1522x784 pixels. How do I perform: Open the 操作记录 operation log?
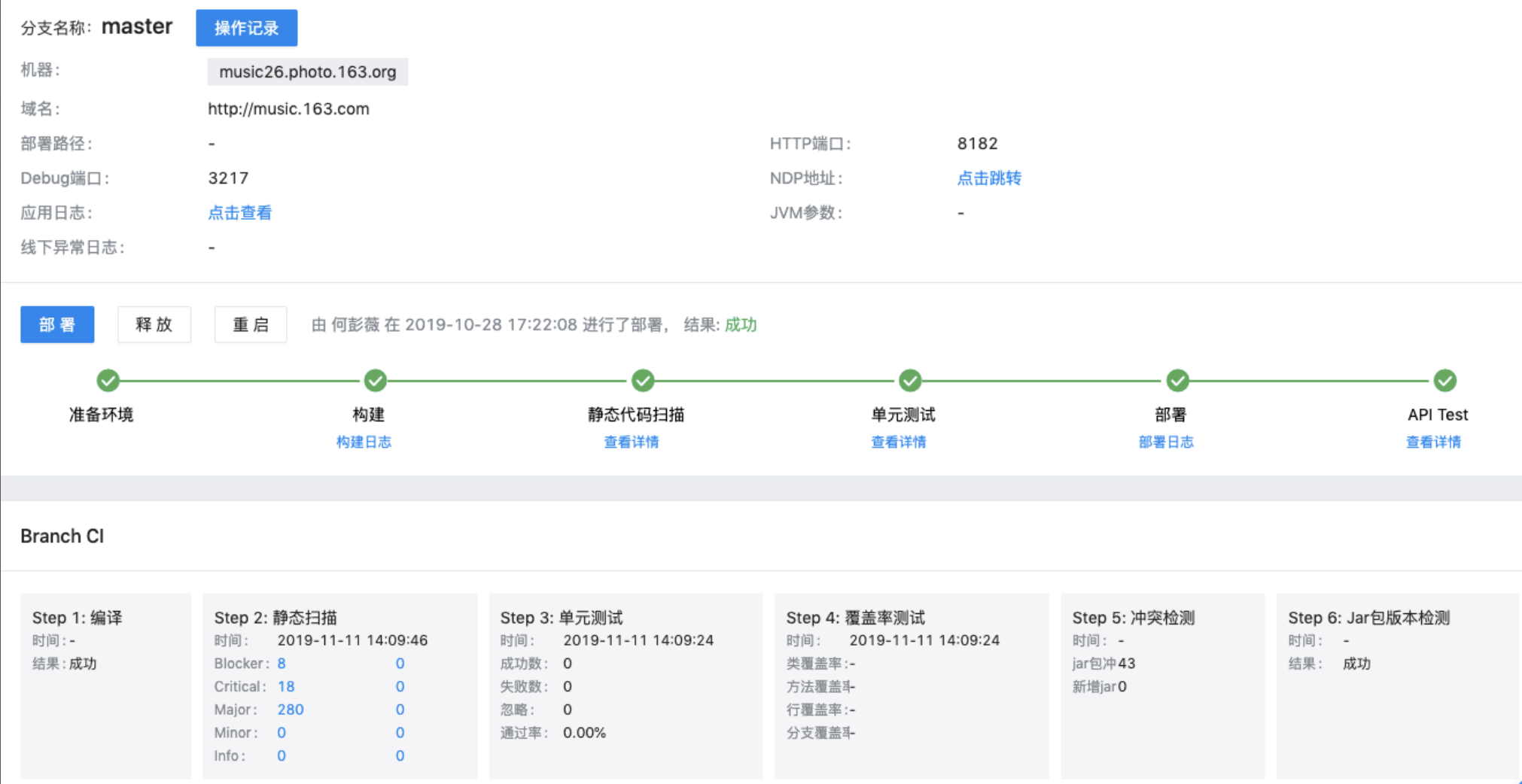point(247,28)
